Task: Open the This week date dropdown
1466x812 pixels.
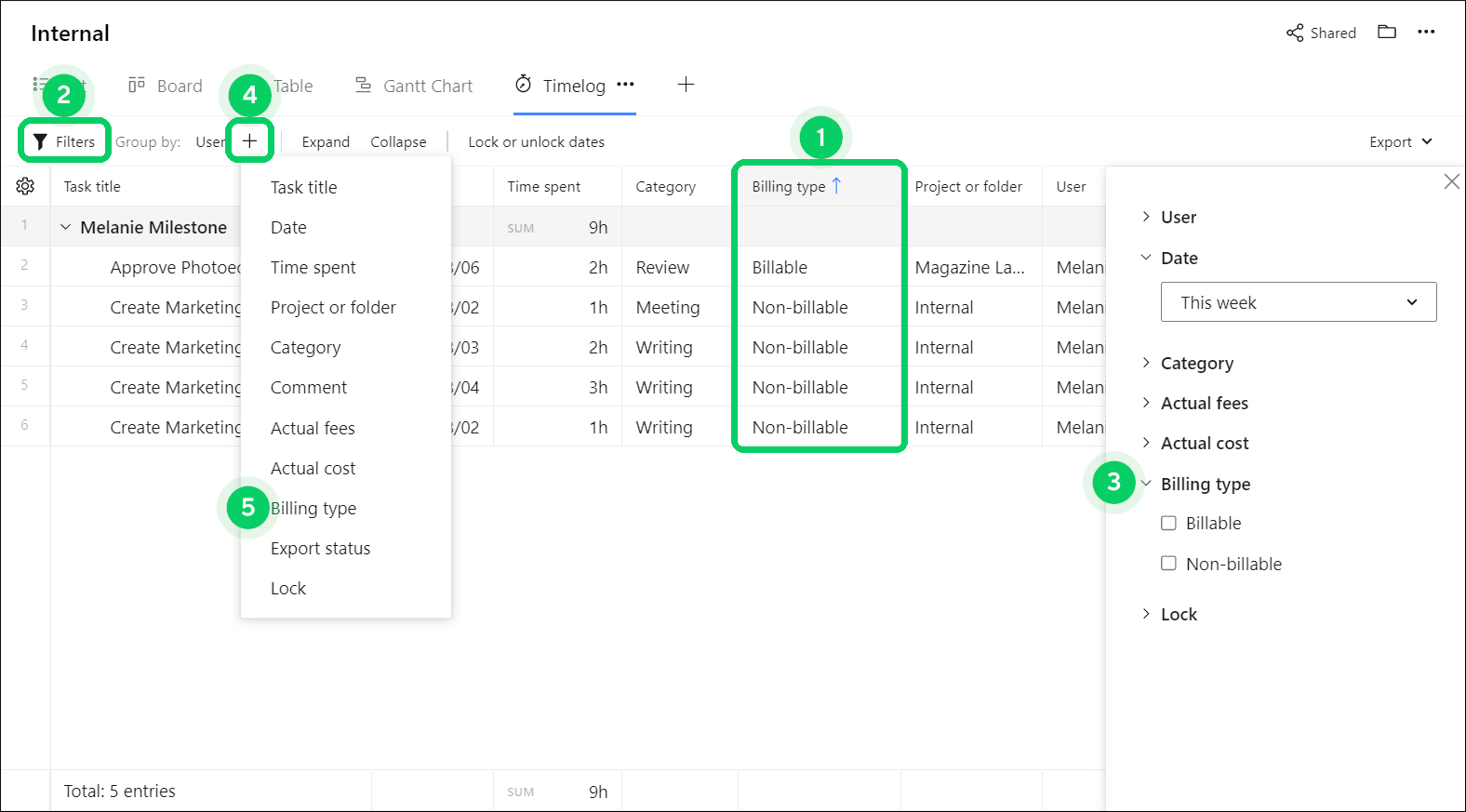Action: pos(1298,302)
